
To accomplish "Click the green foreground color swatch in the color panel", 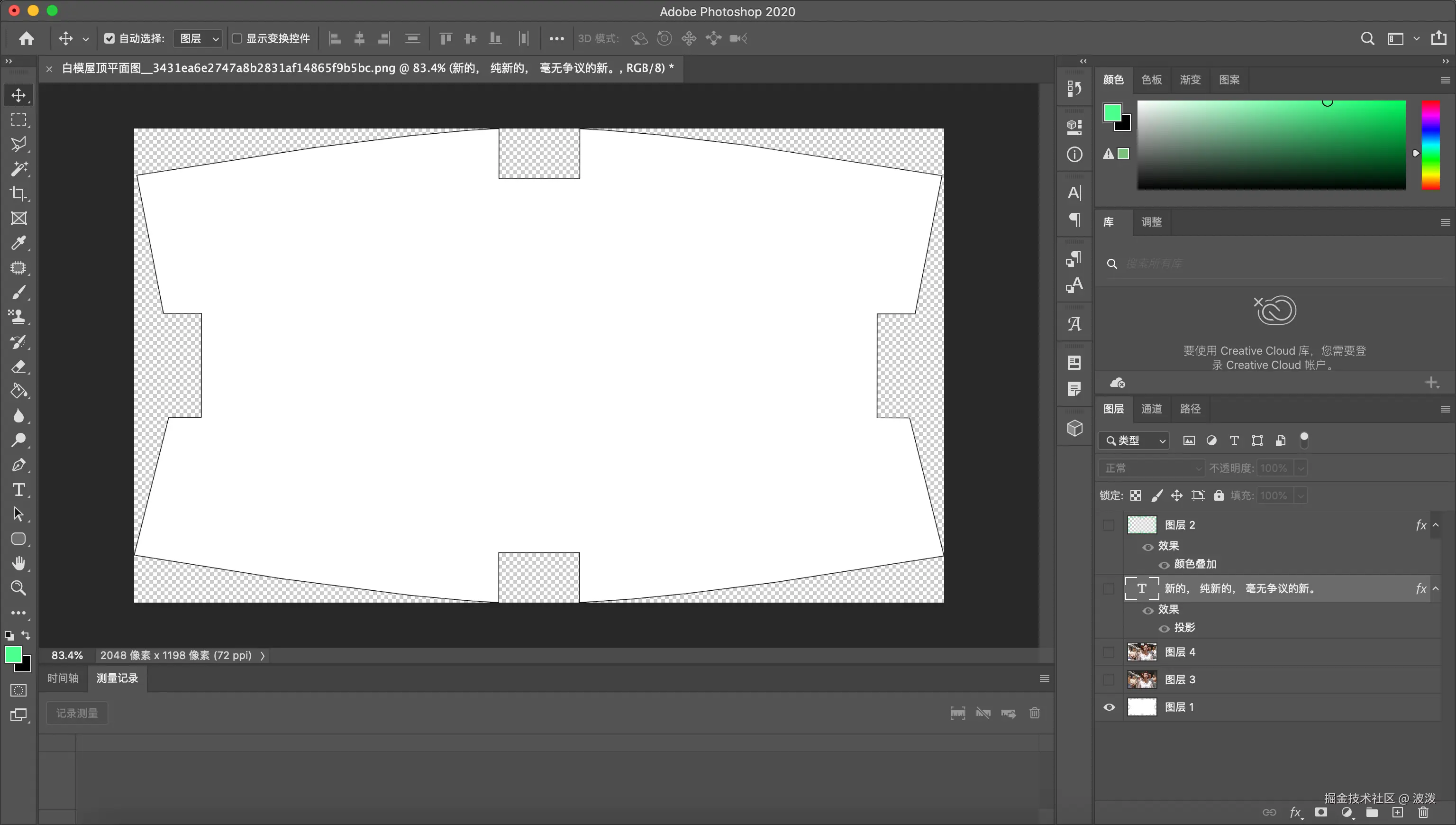I will tap(1112, 113).
